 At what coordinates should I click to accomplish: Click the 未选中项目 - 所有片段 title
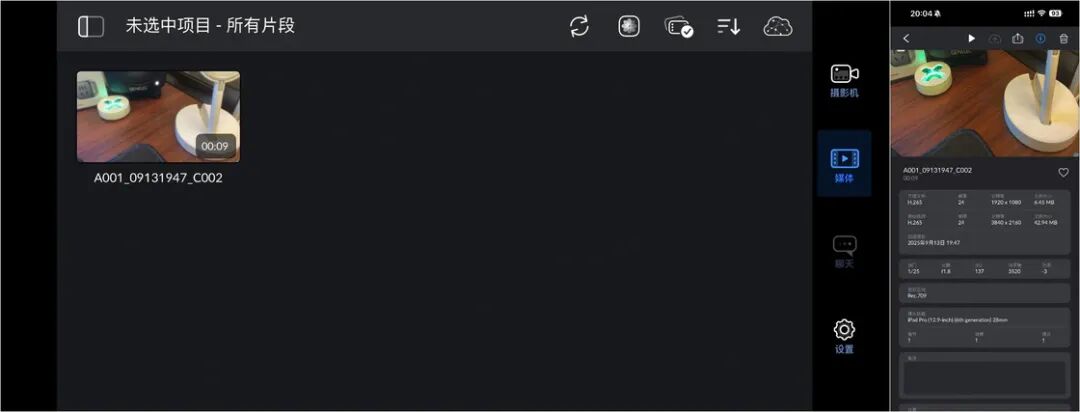(210, 26)
